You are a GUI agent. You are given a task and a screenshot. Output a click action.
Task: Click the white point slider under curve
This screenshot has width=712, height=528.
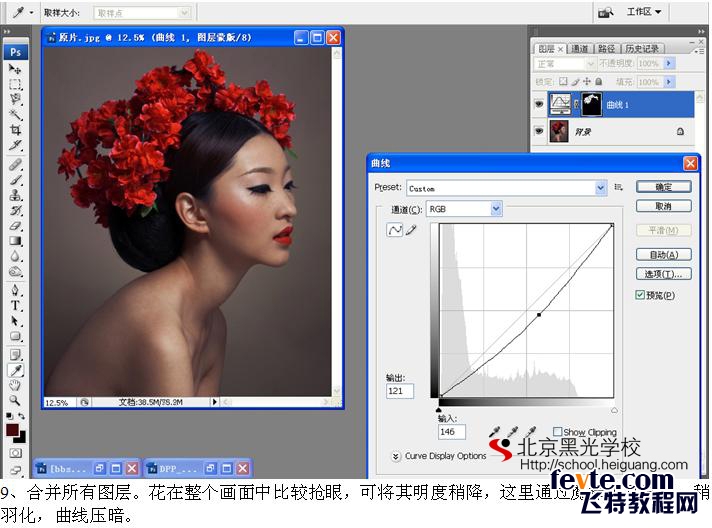[x=614, y=410]
